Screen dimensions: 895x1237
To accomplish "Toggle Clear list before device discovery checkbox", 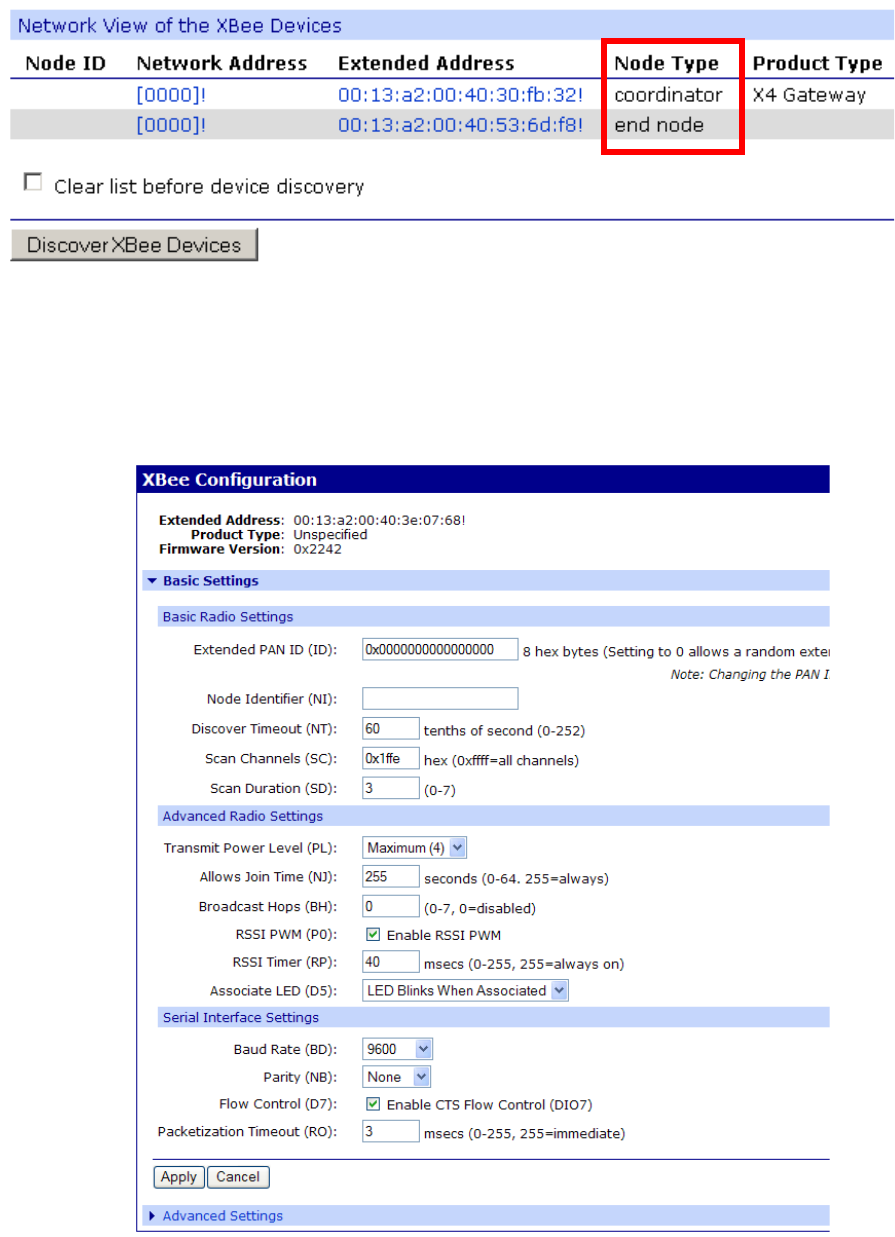I will (34, 183).
